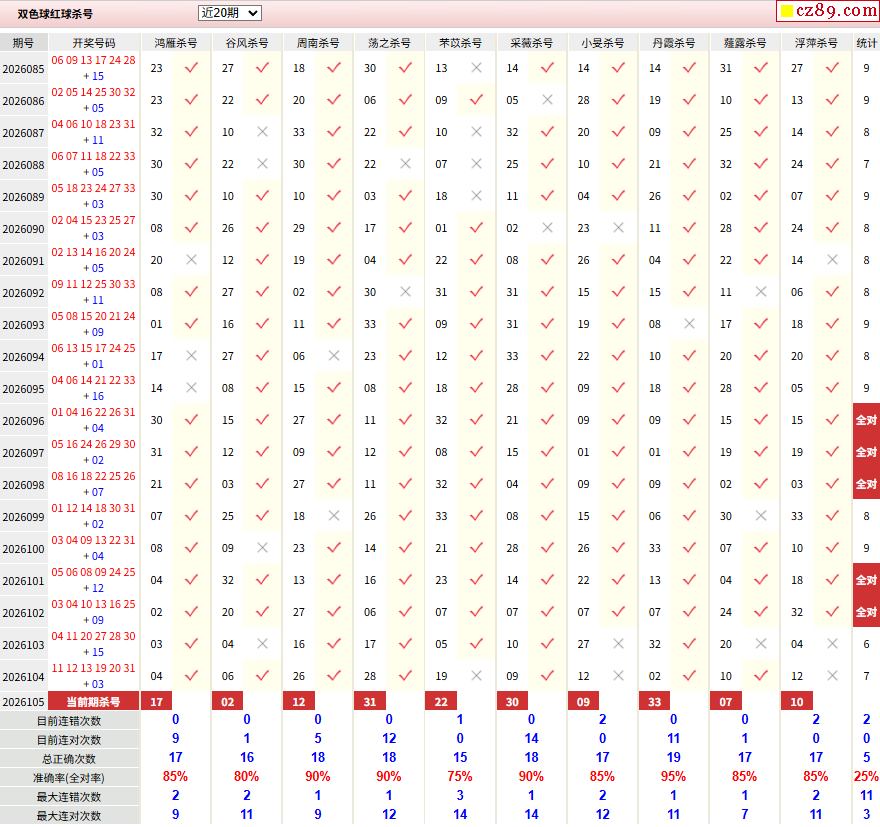Open the 近20期 period dropdown
The image size is (880, 827).
230,13
